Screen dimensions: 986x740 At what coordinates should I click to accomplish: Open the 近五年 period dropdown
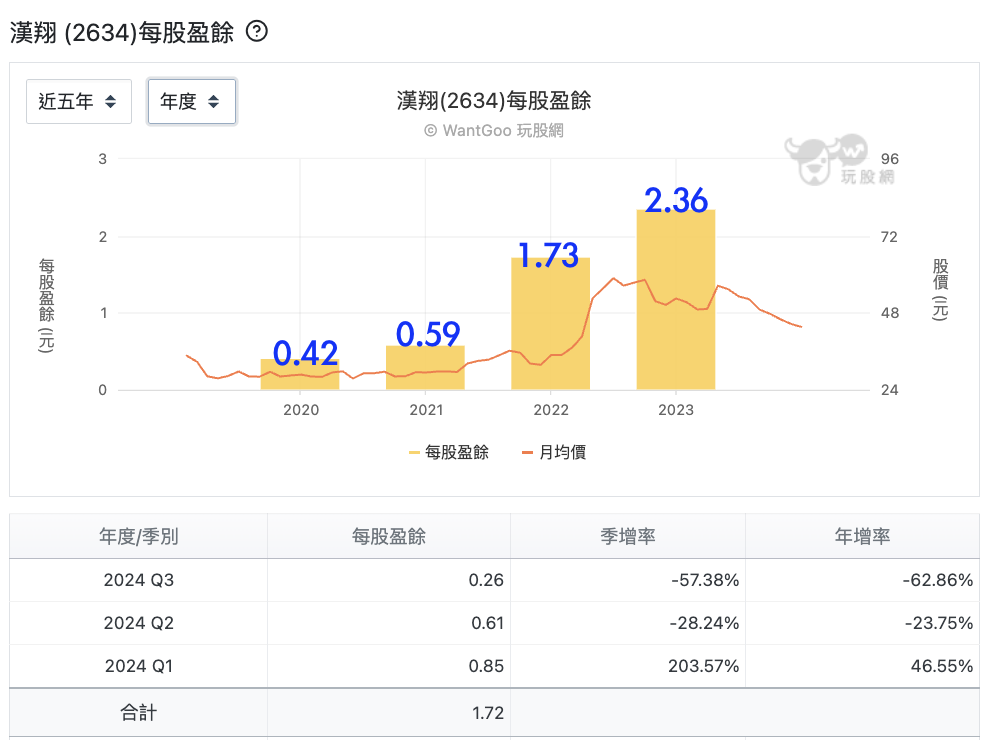(x=79, y=101)
